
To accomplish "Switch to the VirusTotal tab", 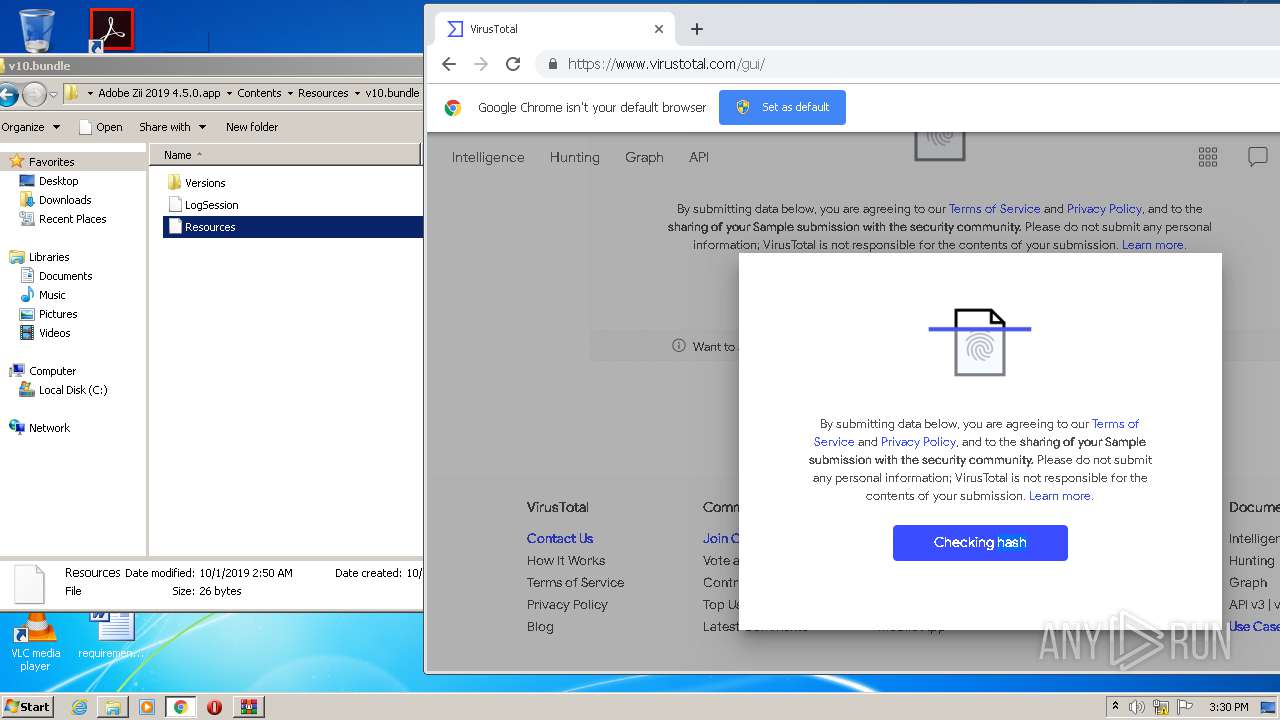I will (555, 29).
